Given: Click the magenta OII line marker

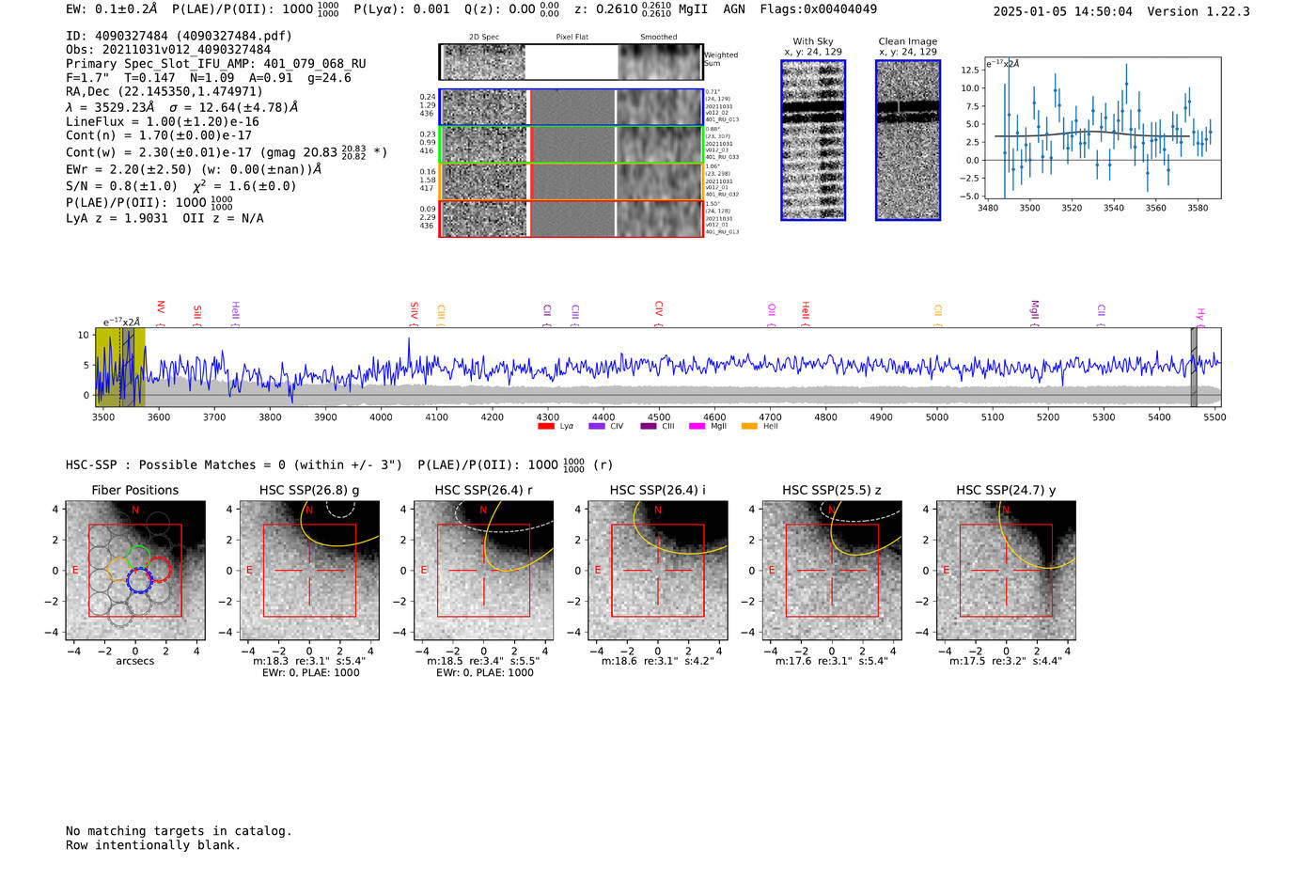Looking at the screenshot, I should point(772,315).
